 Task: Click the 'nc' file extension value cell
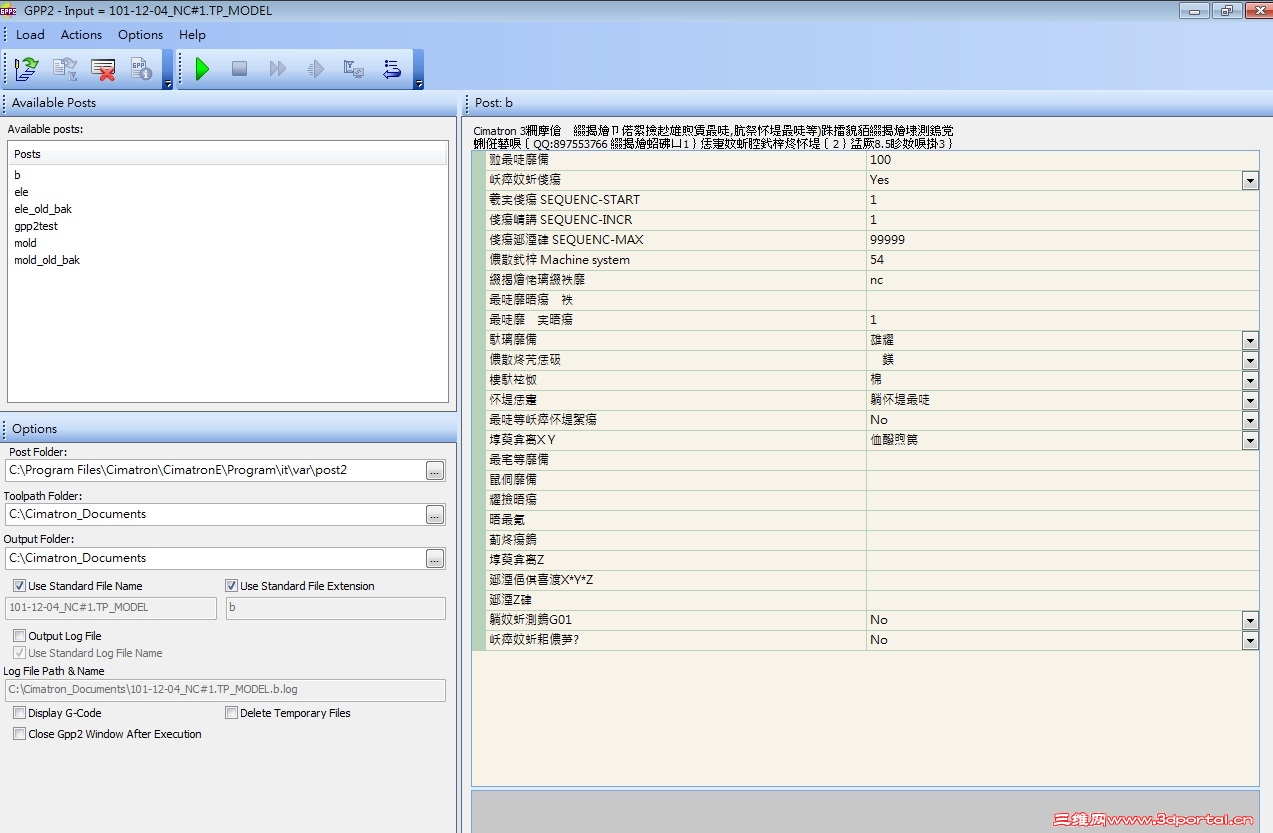pos(1062,280)
